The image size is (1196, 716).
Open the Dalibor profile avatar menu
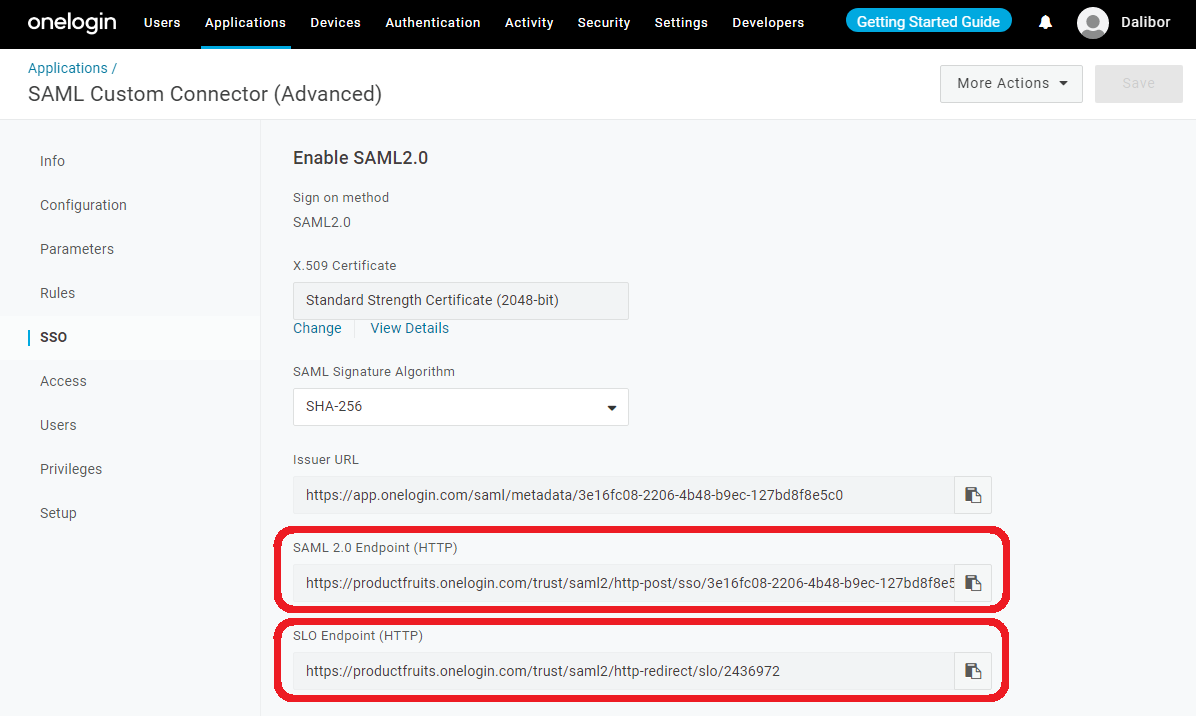(1093, 22)
